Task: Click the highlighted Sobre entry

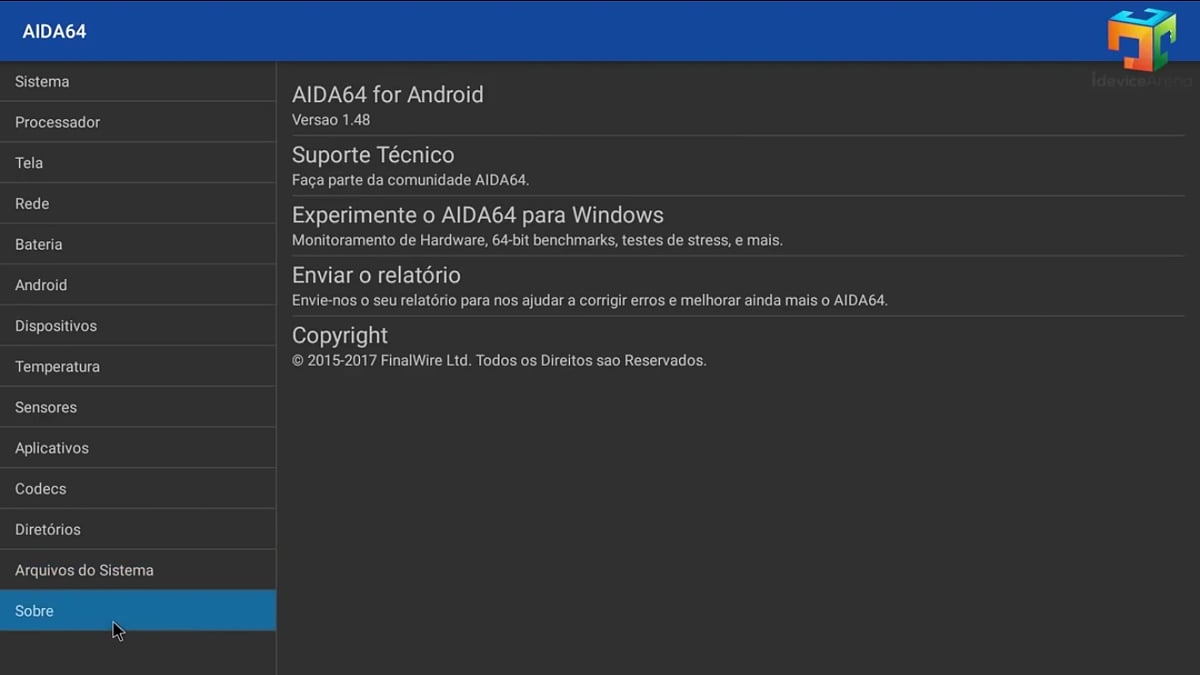Action: coord(34,610)
